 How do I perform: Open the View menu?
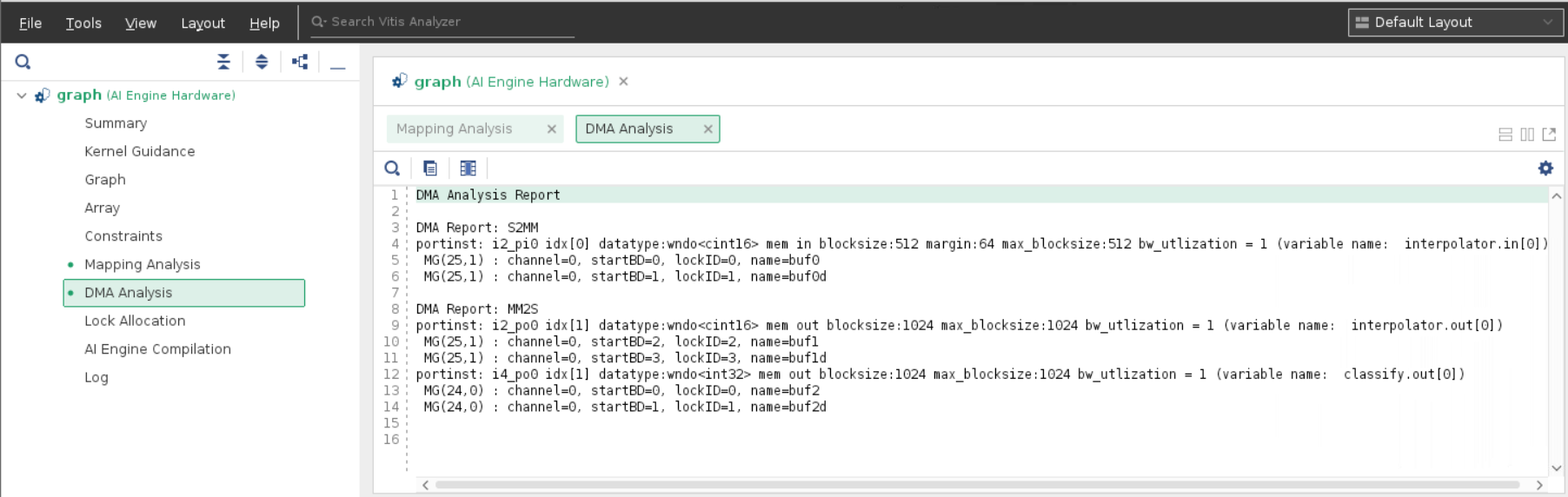click(141, 23)
